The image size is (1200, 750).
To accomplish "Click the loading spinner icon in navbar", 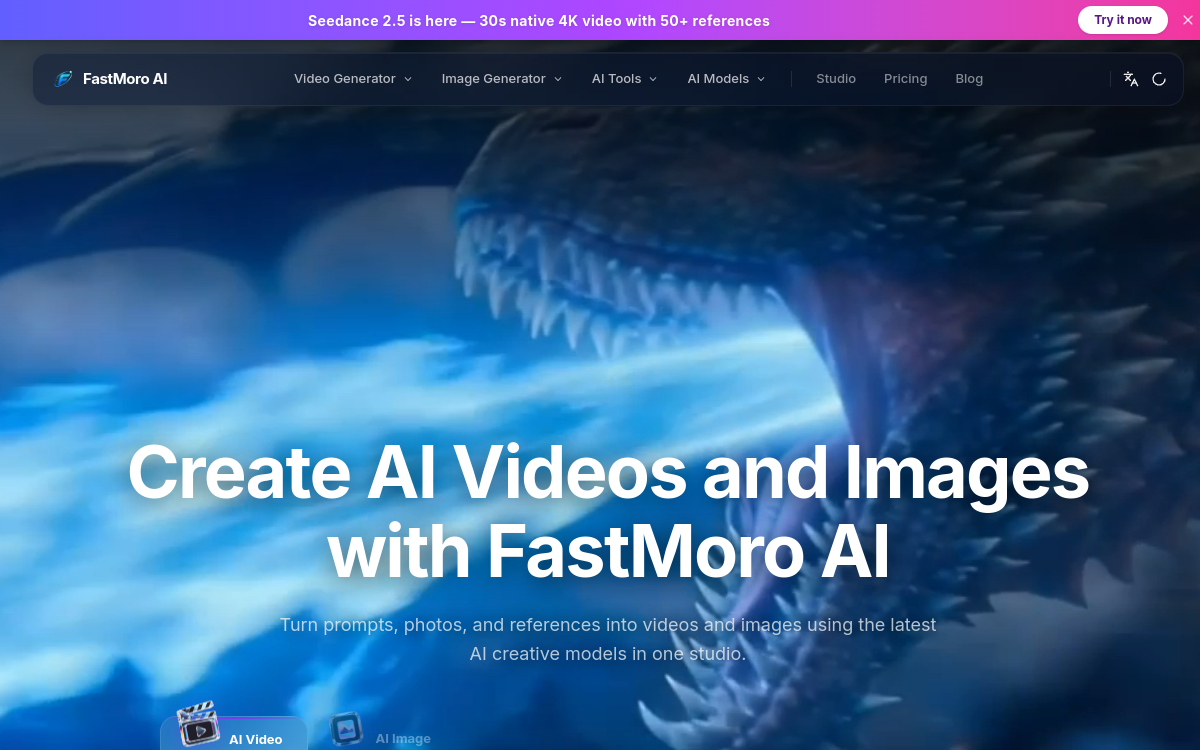I will [1159, 79].
